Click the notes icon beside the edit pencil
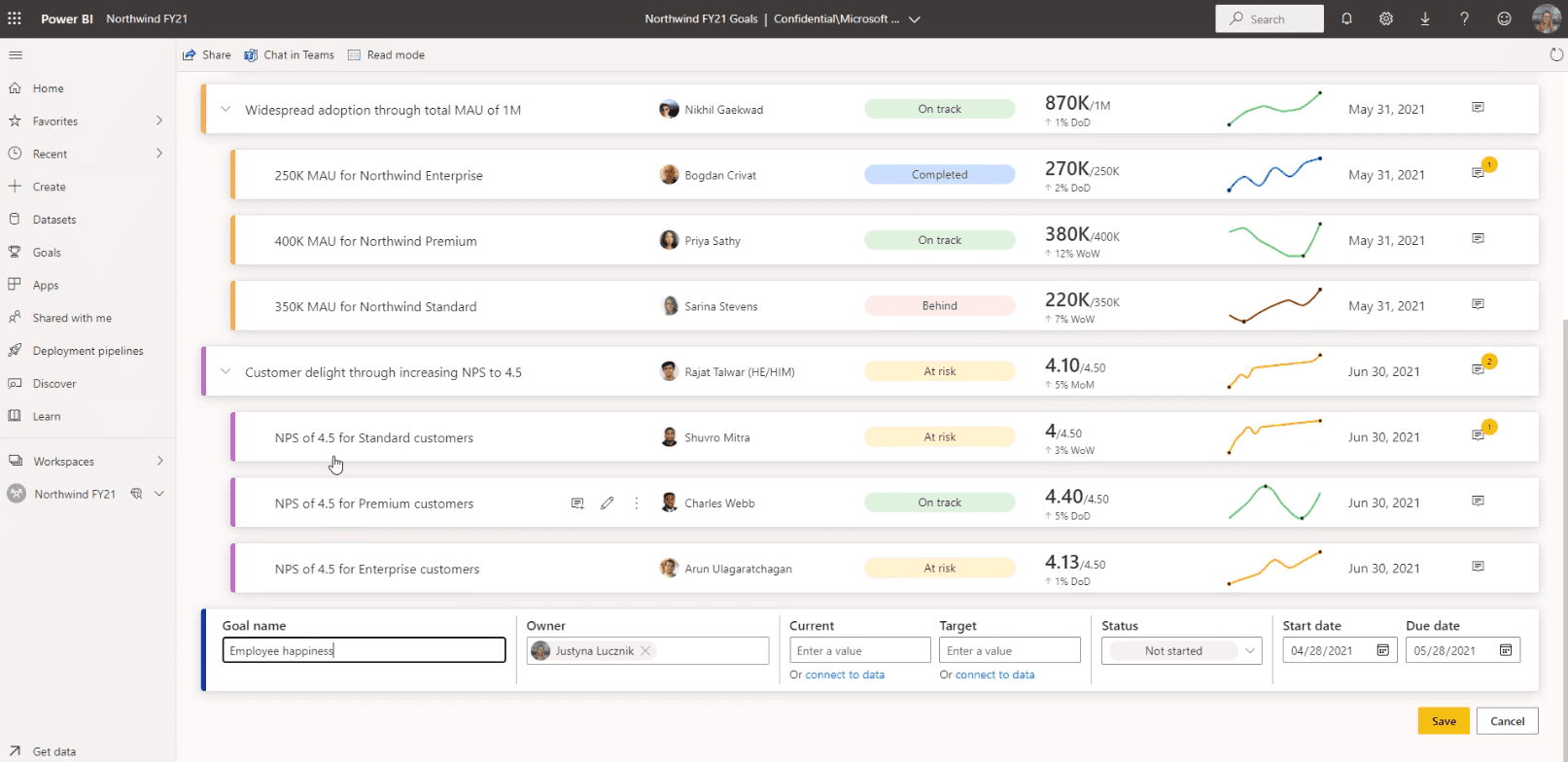Image resolution: width=1568 pixels, height=762 pixels. point(577,503)
